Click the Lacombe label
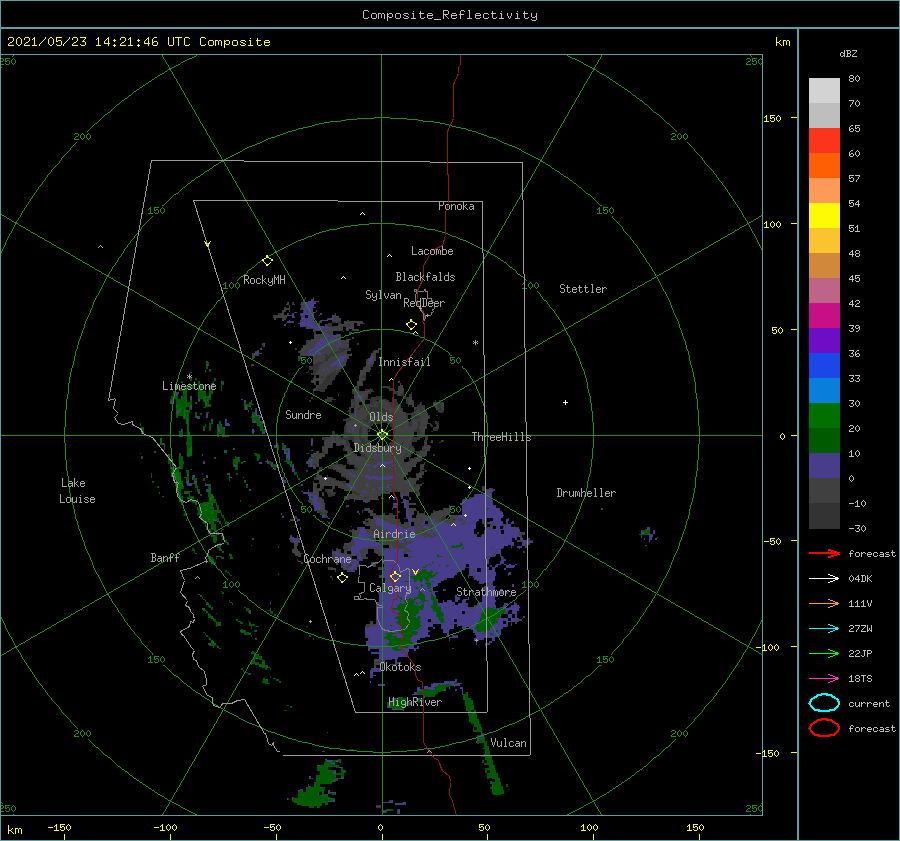This screenshot has width=900, height=841. (x=432, y=251)
